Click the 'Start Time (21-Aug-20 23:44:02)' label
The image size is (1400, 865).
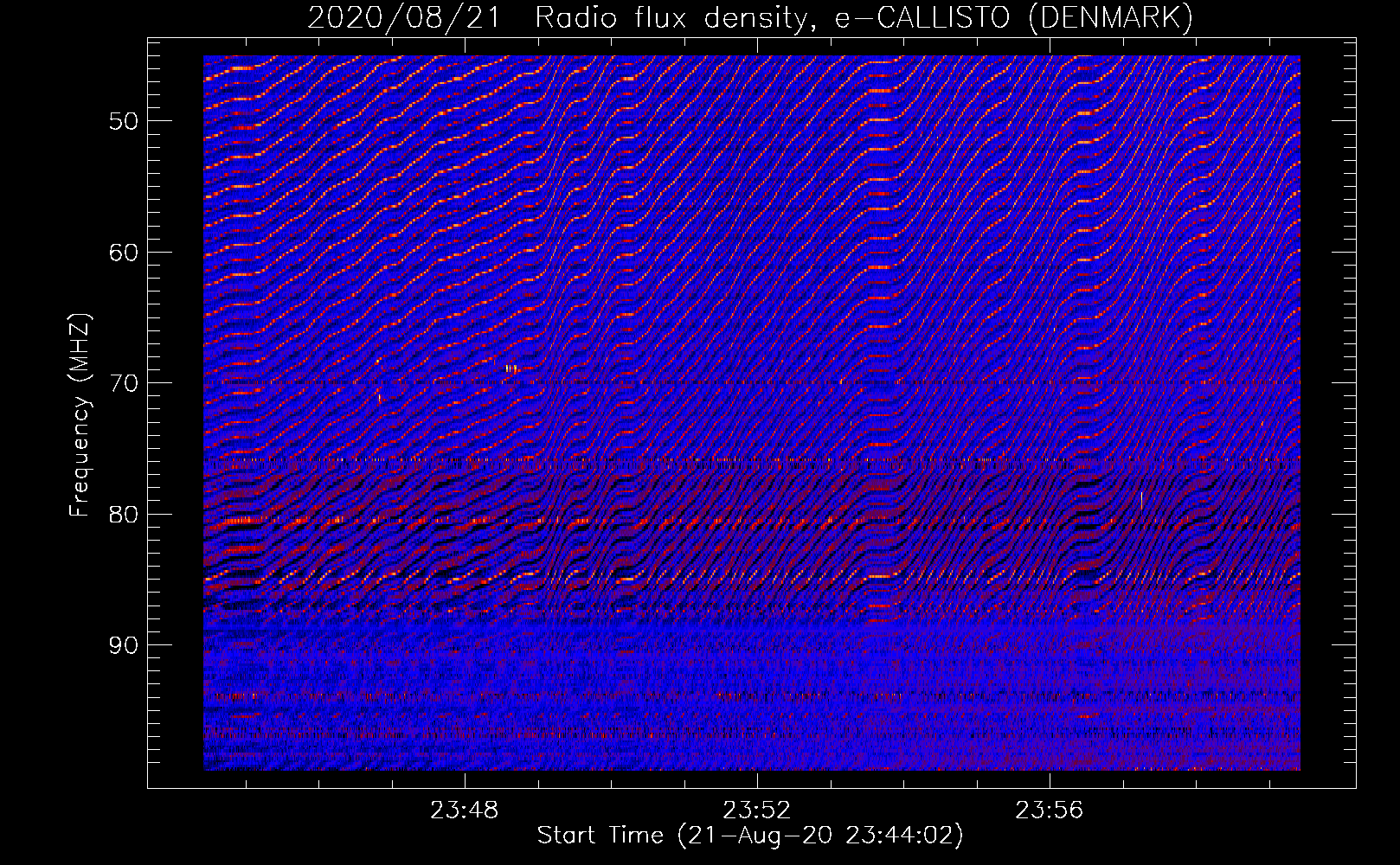tap(750, 836)
